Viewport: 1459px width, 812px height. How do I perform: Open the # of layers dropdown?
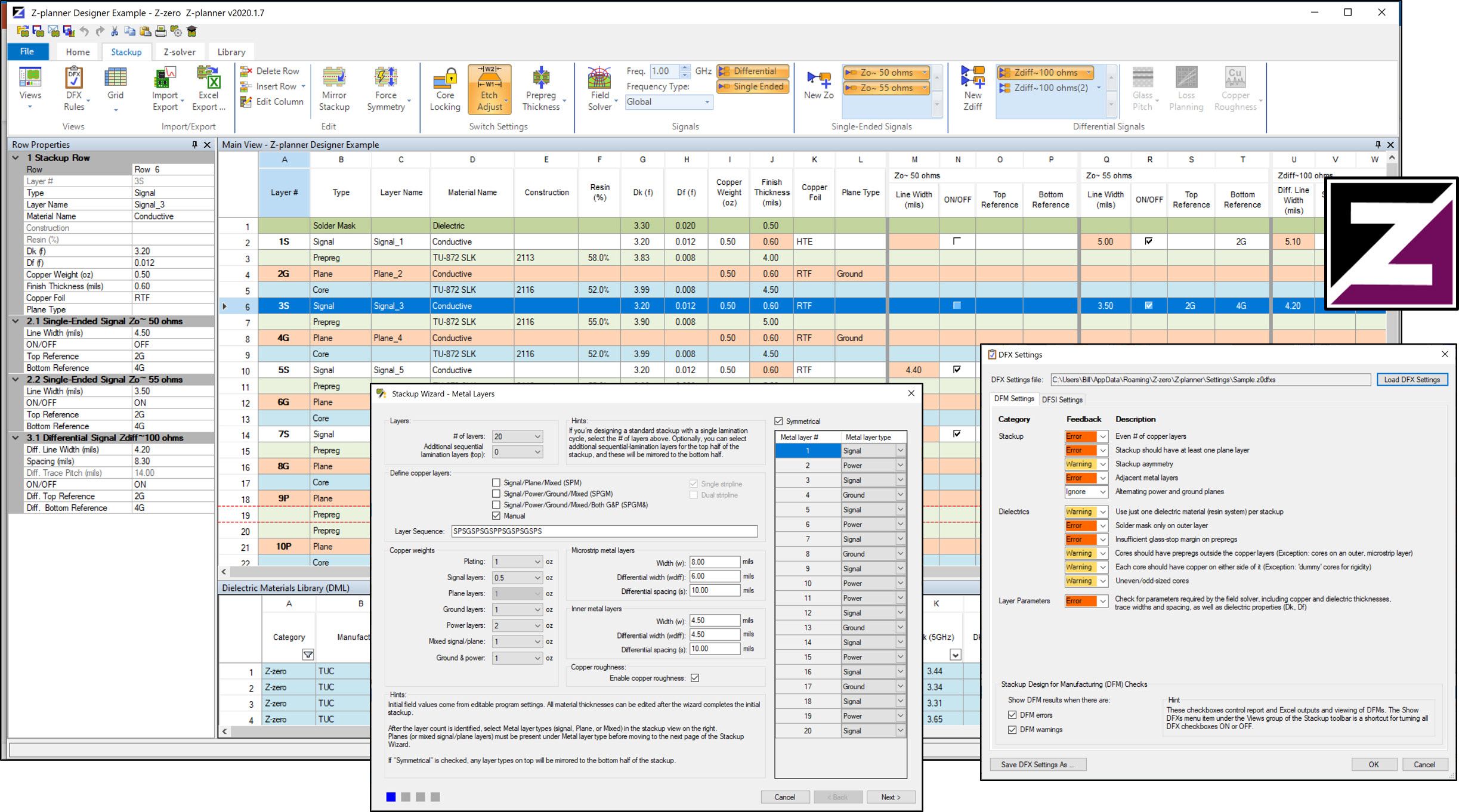click(x=517, y=436)
